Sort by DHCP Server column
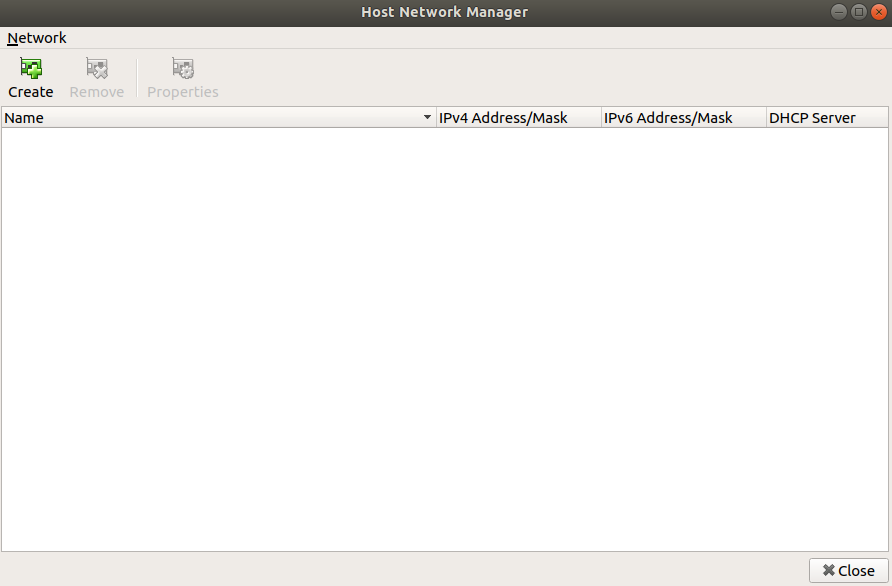Image resolution: width=892 pixels, height=586 pixels. click(827, 118)
